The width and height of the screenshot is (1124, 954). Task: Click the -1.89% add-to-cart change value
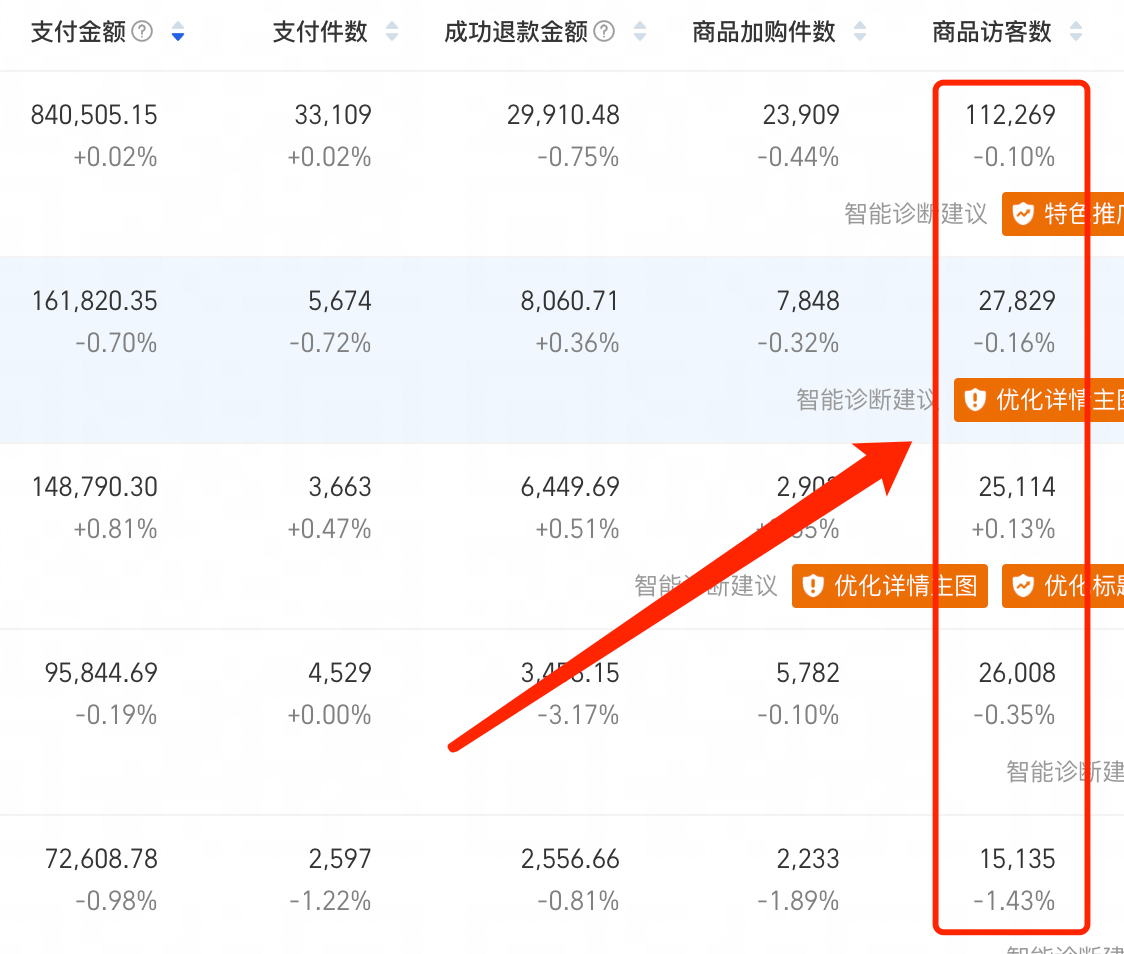pos(798,901)
